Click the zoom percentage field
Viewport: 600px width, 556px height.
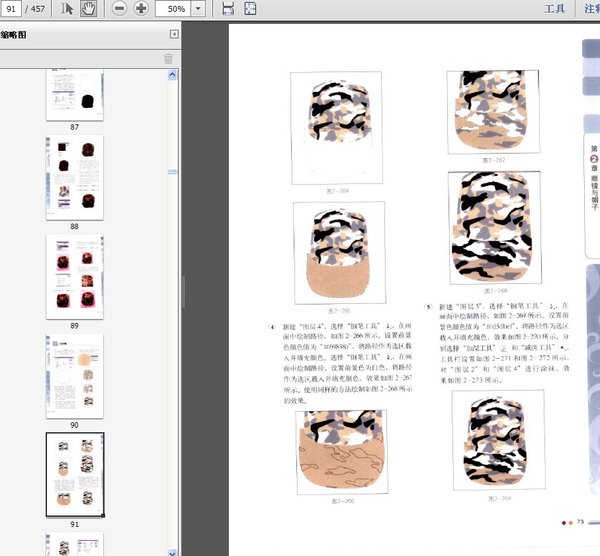click(x=175, y=9)
